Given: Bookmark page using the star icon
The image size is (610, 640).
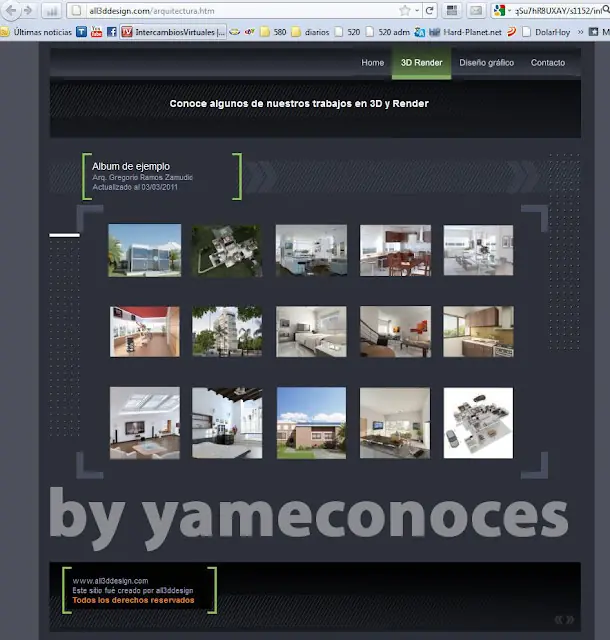Looking at the screenshot, I should [405, 11].
